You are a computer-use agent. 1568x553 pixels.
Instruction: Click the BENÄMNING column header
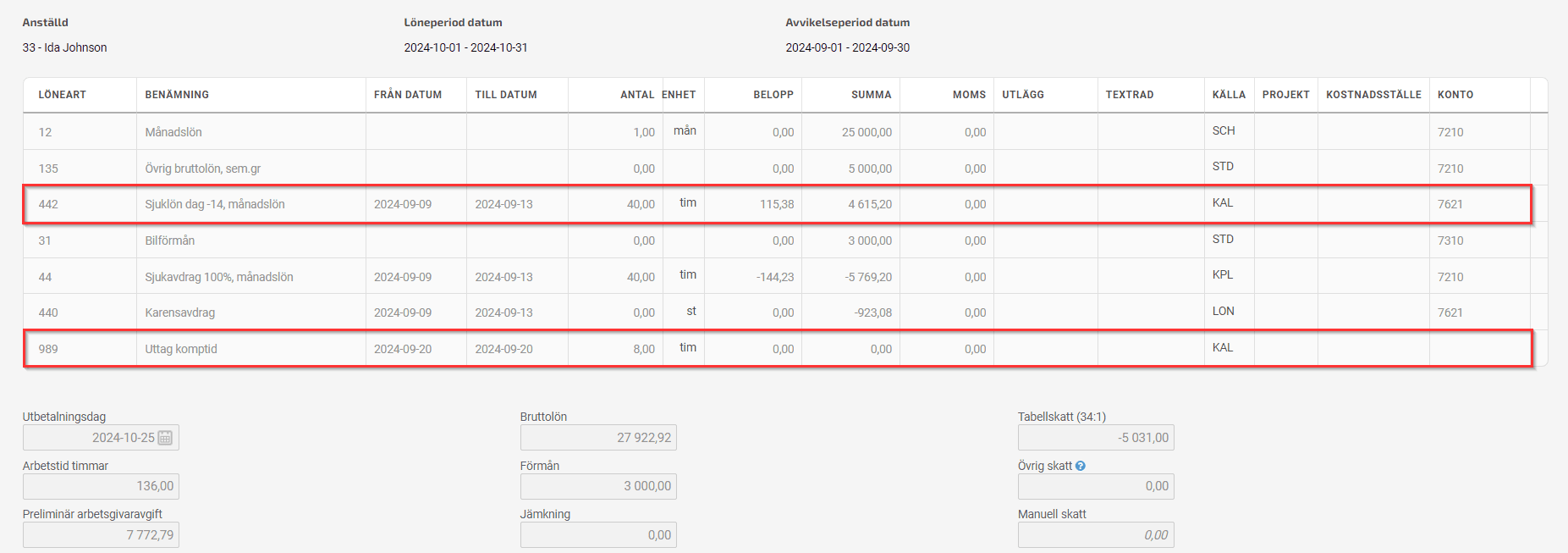coord(177,95)
